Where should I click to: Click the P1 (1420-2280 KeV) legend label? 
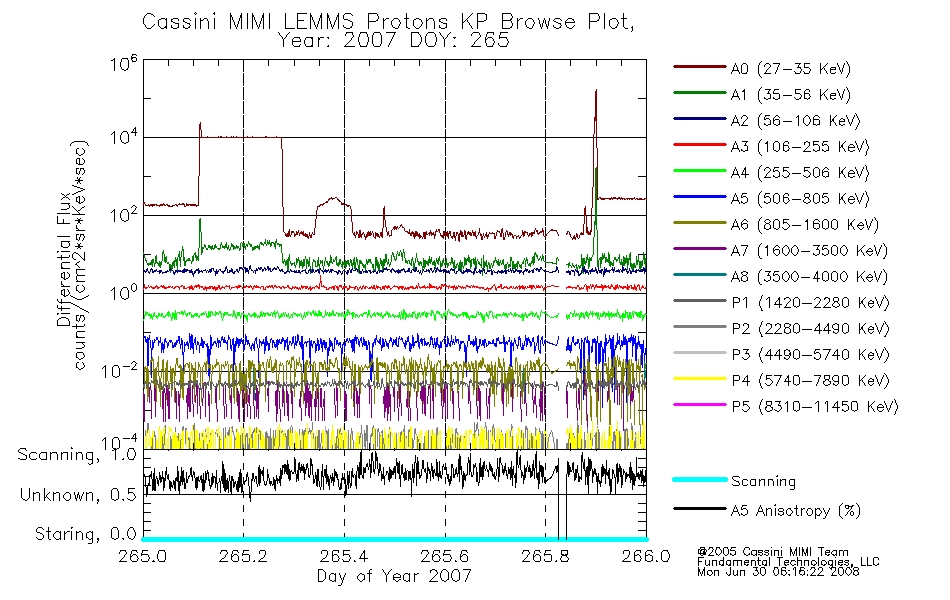(810, 303)
